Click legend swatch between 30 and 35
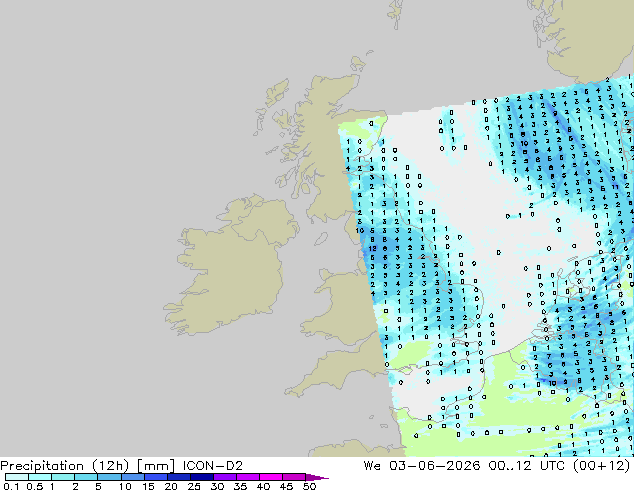This screenshot has height=490, width=634. [x=224, y=477]
